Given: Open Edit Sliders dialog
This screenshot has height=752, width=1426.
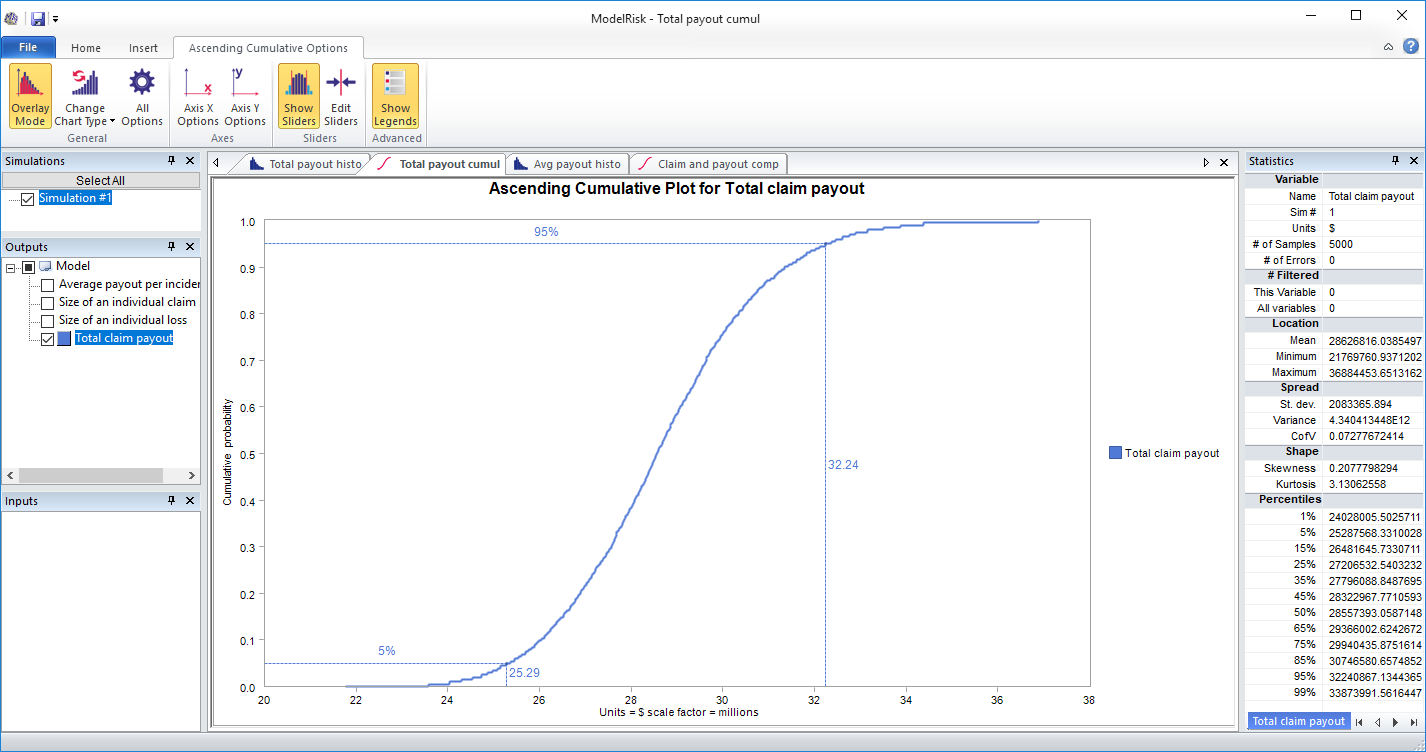Looking at the screenshot, I should 341,95.
